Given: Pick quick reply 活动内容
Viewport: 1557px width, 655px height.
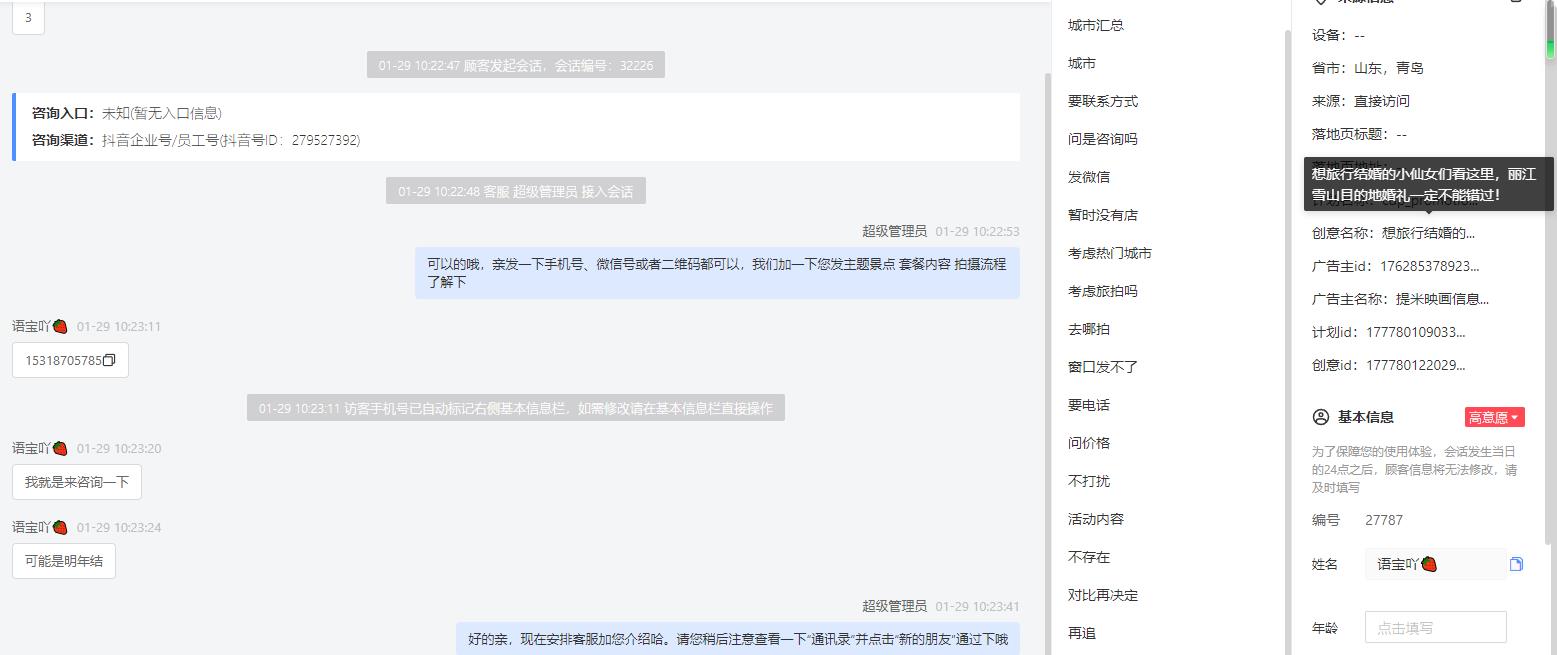Looking at the screenshot, I should [1095, 519].
